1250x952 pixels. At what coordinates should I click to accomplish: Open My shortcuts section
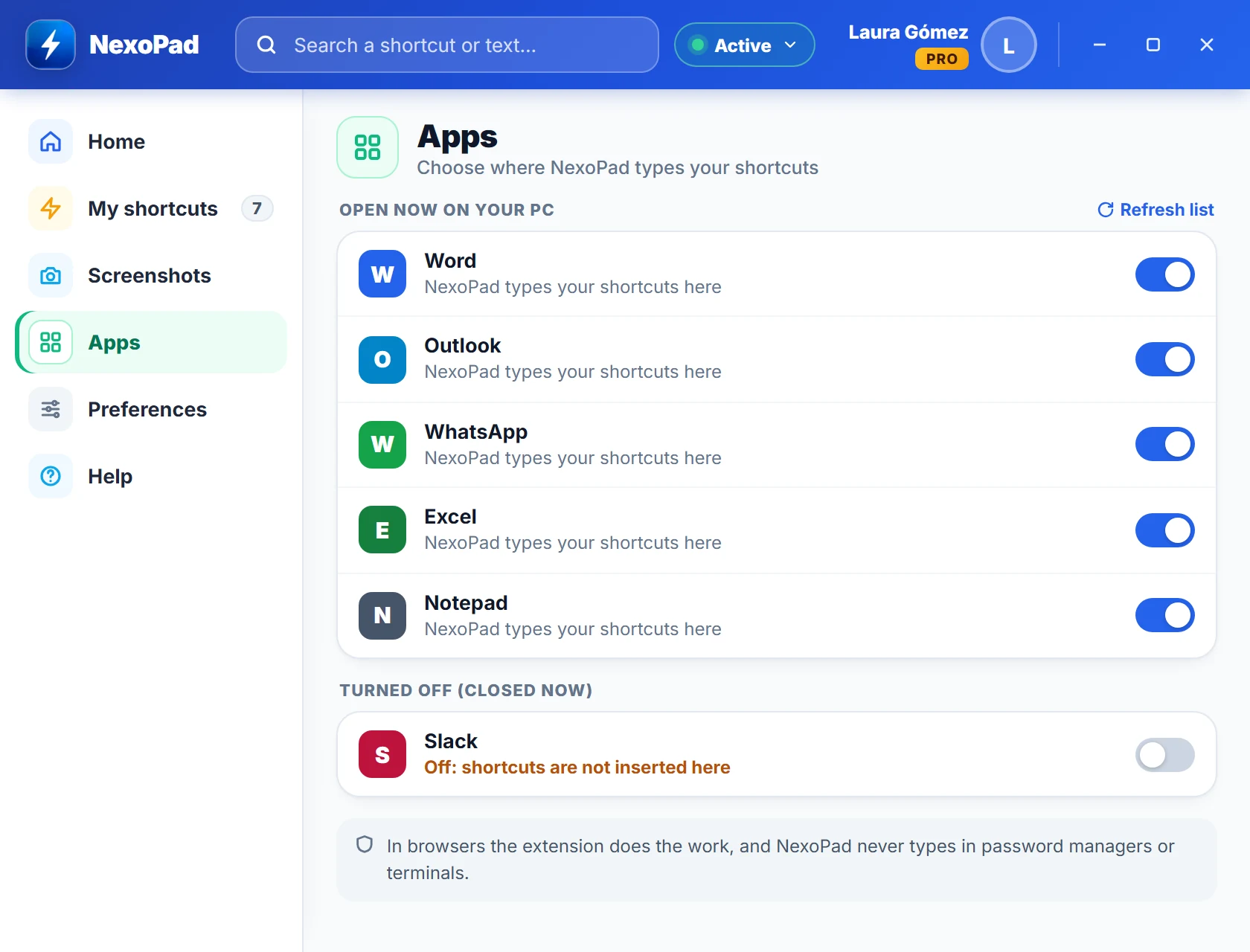(151, 208)
